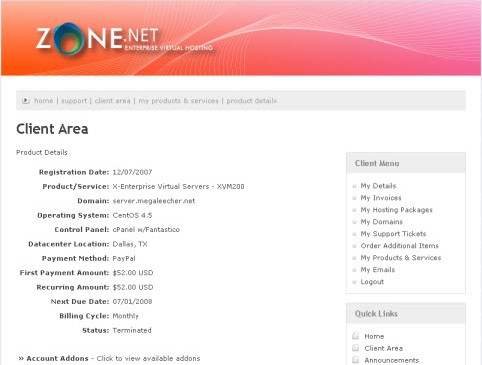This screenshot has width=482, height=365.
Task: Open My Hosting Packages menu item
Action: 396,210
